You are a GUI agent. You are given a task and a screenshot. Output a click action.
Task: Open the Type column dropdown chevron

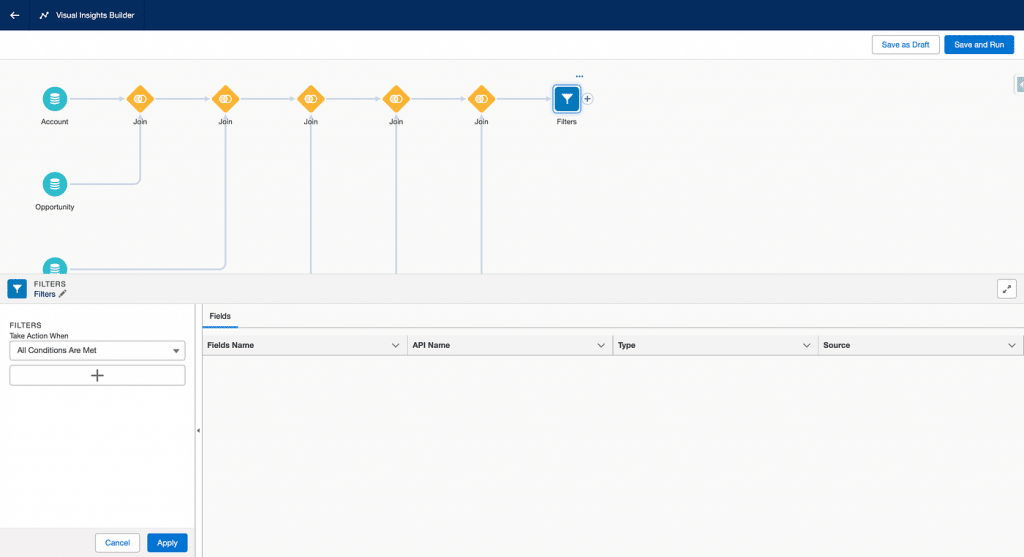807,345
